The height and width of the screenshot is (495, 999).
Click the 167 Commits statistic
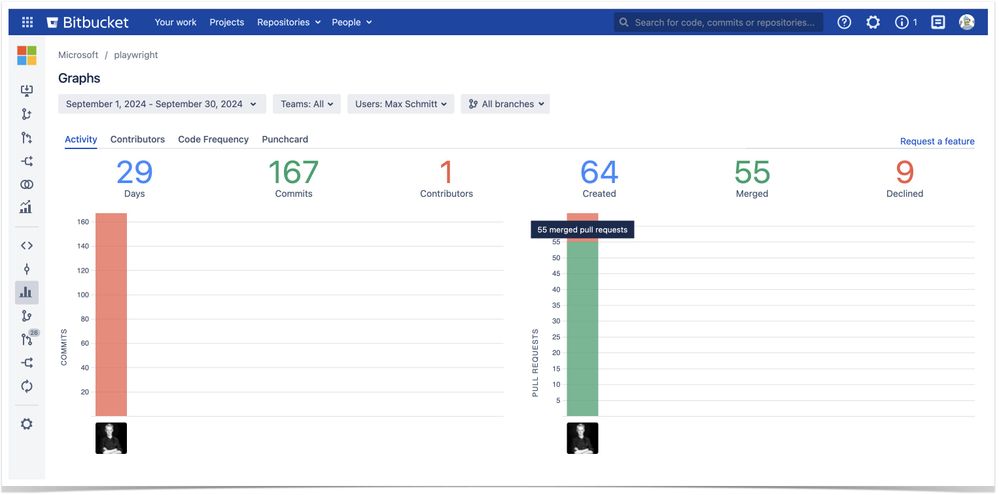(294, 178)
